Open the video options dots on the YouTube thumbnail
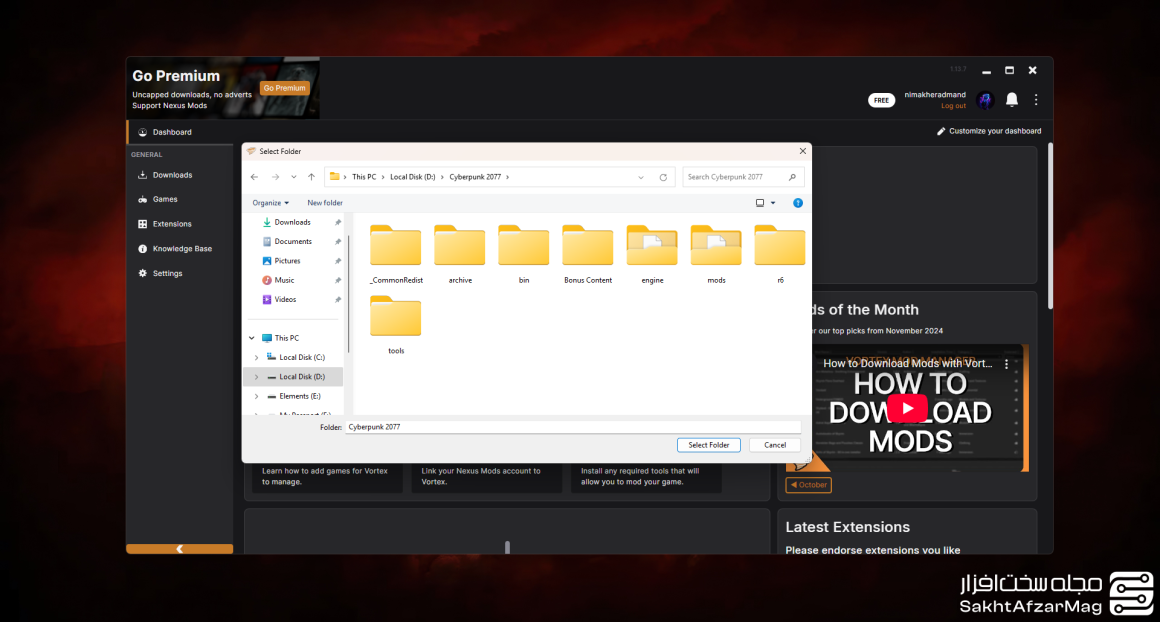Image resolution: width=1160 pixels, height=622 pixels. pyautogui.click(x=1006, y=364)
